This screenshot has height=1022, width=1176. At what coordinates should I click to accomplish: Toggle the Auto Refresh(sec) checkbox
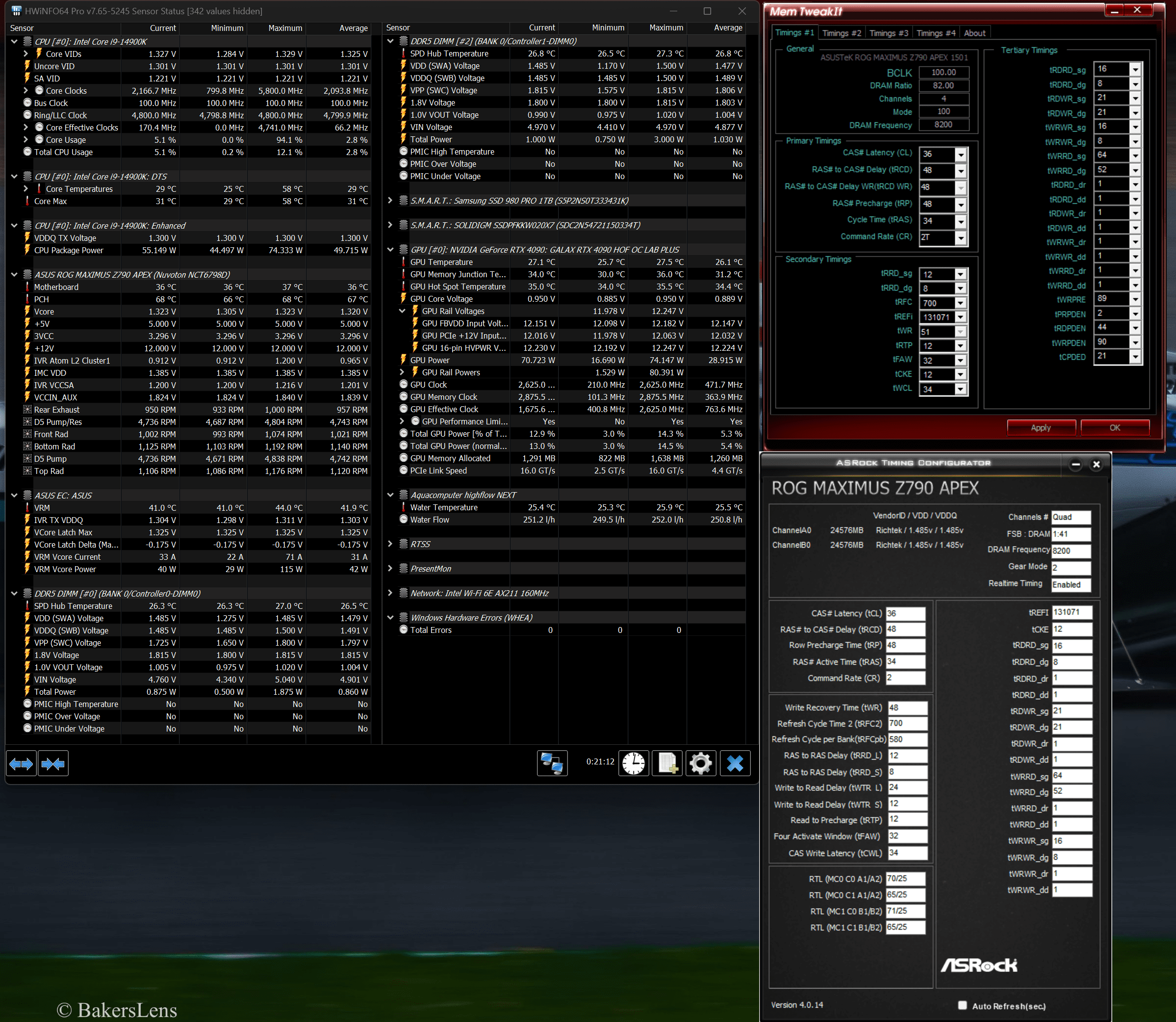pos(962,1005)
